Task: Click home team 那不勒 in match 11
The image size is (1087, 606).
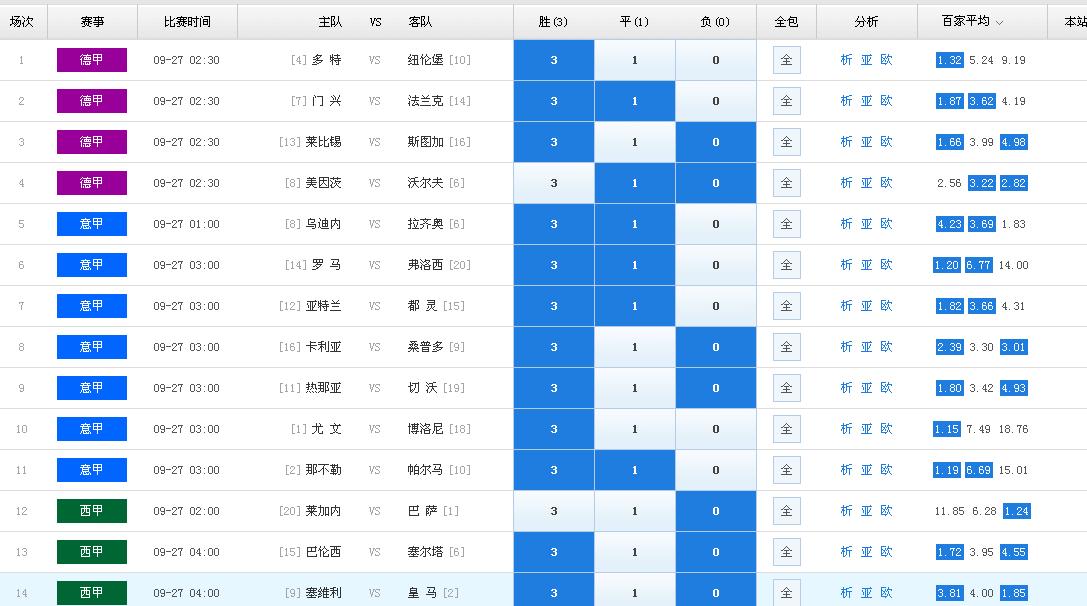Action: pyautogui.click(x=323, y=469)
